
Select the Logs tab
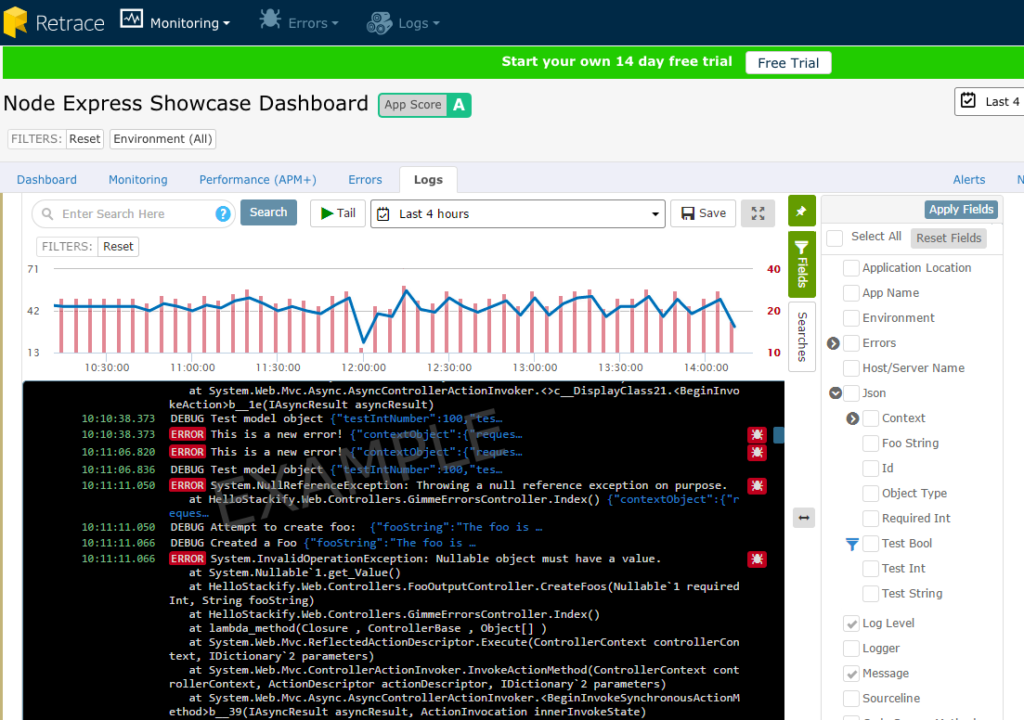click(x=428, y=180)
